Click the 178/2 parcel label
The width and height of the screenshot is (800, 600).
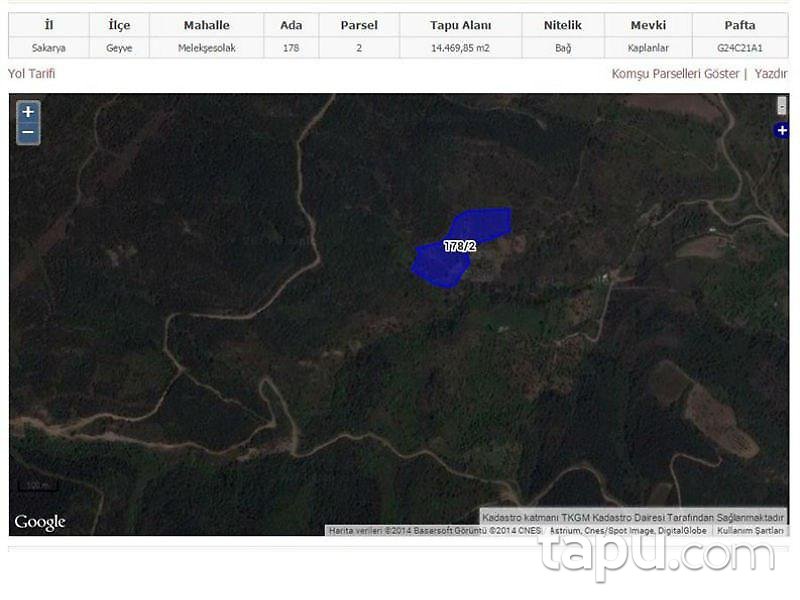459,246
